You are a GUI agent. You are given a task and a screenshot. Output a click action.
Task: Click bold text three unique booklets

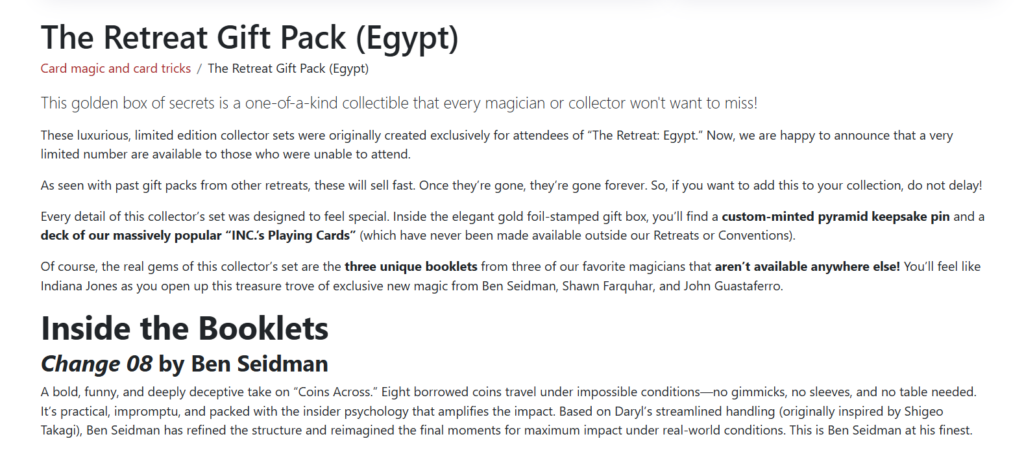[x=411, y=267]
